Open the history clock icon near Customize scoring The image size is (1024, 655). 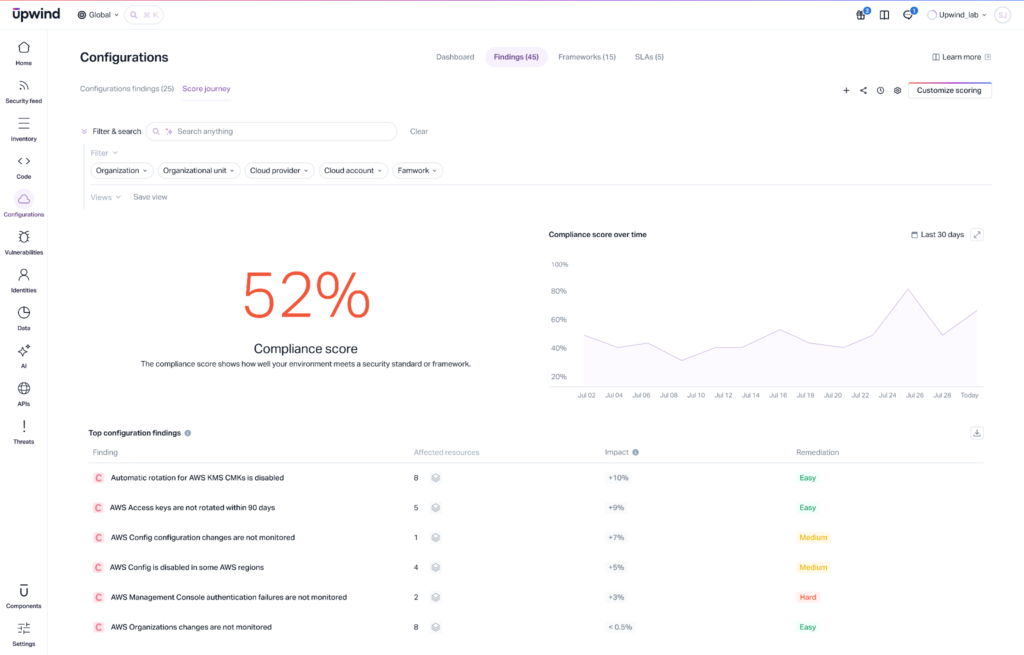tap(880, 90)
